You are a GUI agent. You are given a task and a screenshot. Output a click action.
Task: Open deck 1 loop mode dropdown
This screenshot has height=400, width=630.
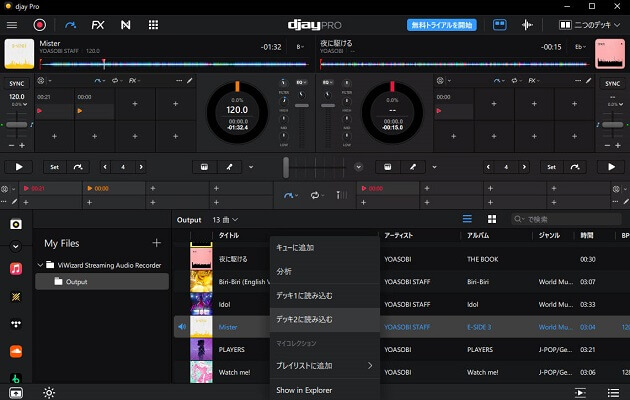click(117, 81)
